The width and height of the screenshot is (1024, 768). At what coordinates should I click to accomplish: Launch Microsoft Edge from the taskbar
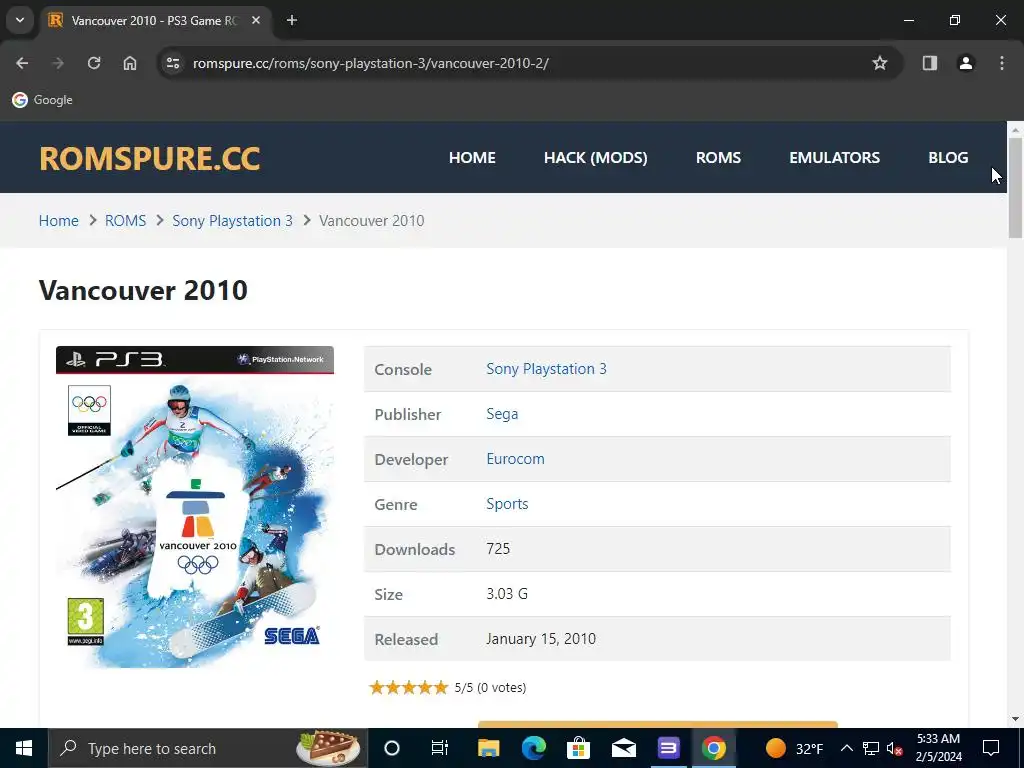[534, 748]
